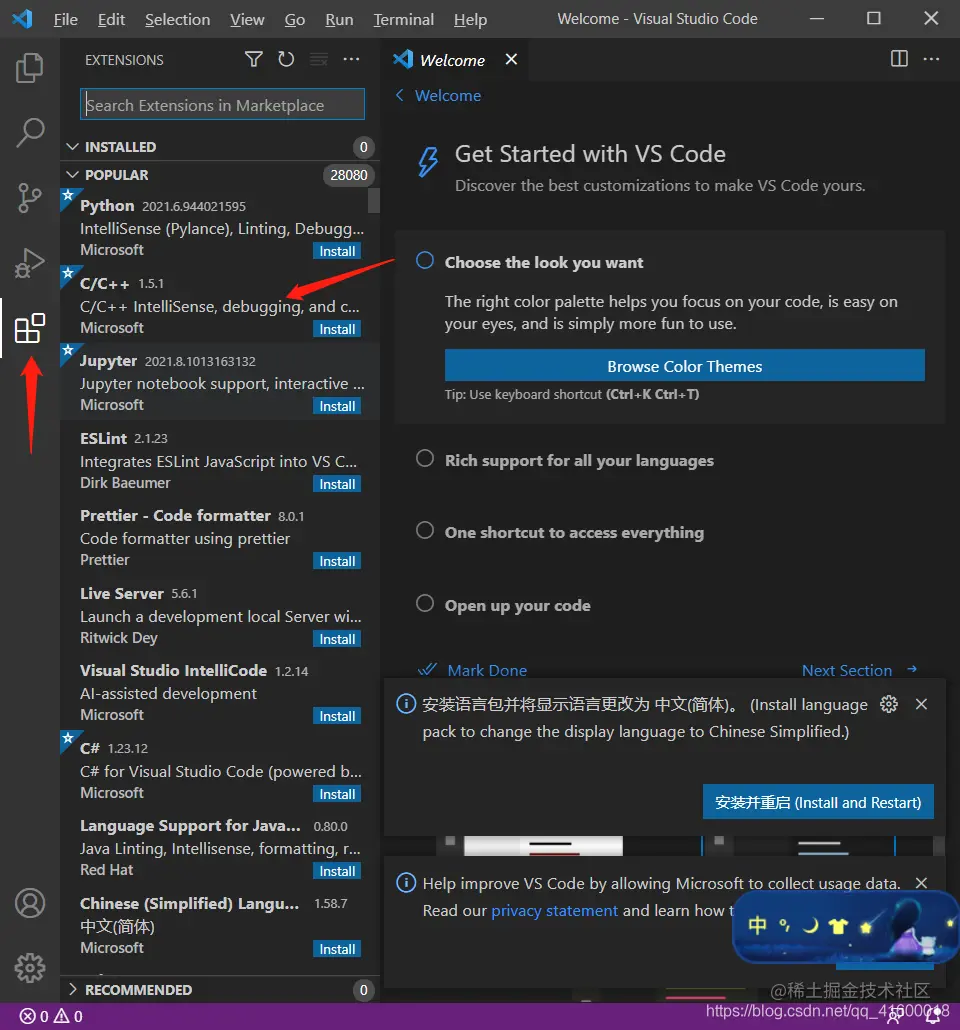Open the Terminal menu
The width and height of the screenshot is (960, 1030).
(x=403, y=20)
